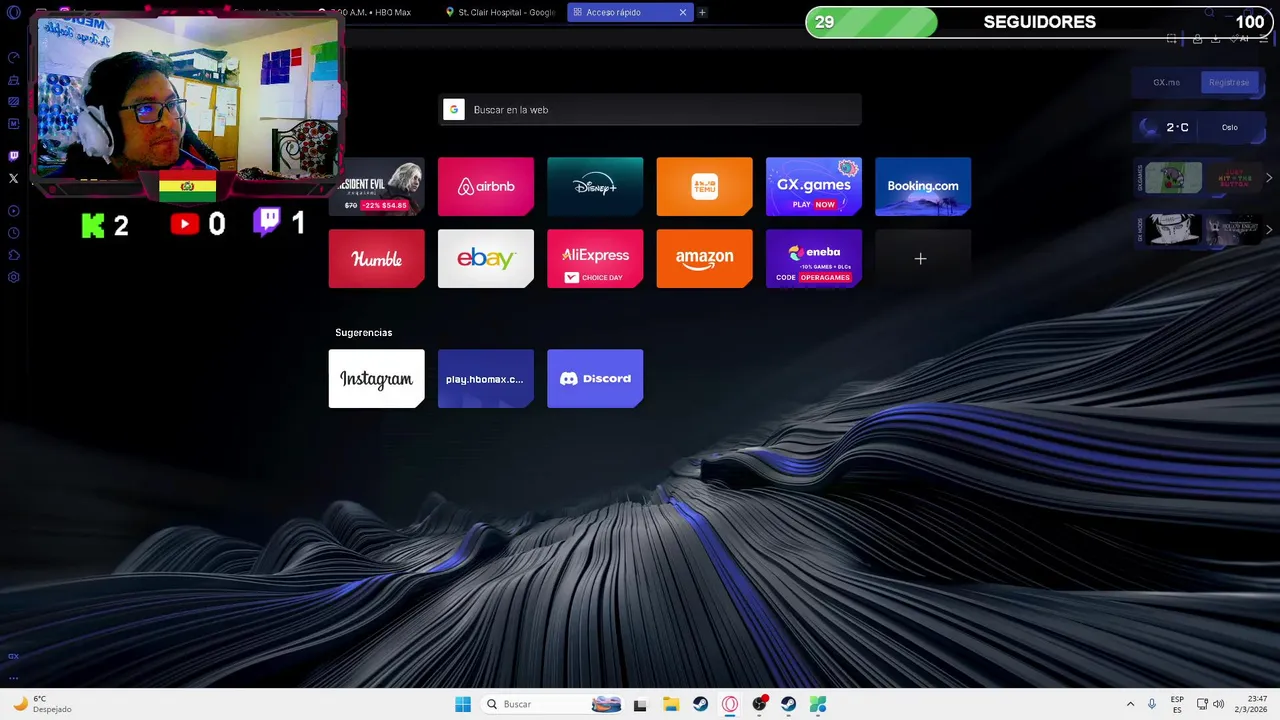Open the Booking.com speed dial tile
This screenshot has width=1280, height=720.
[x=923, y=186]
